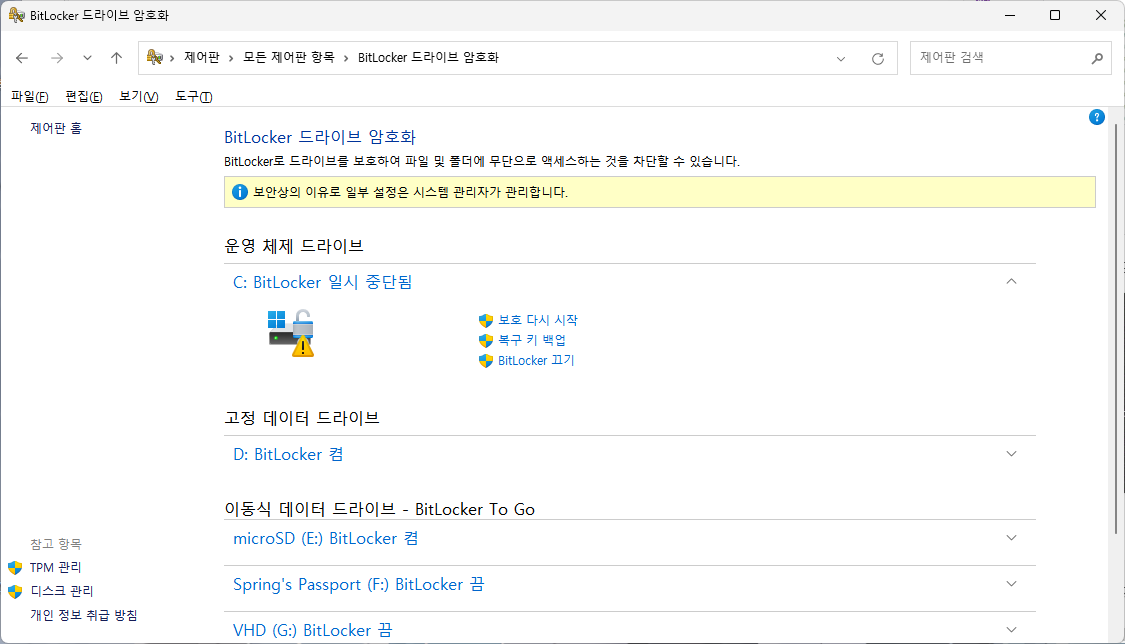The image size is (1125, 644).
Task: Open the 보기(V) menu
Action: pyautogui.click(x=138, y=97)
